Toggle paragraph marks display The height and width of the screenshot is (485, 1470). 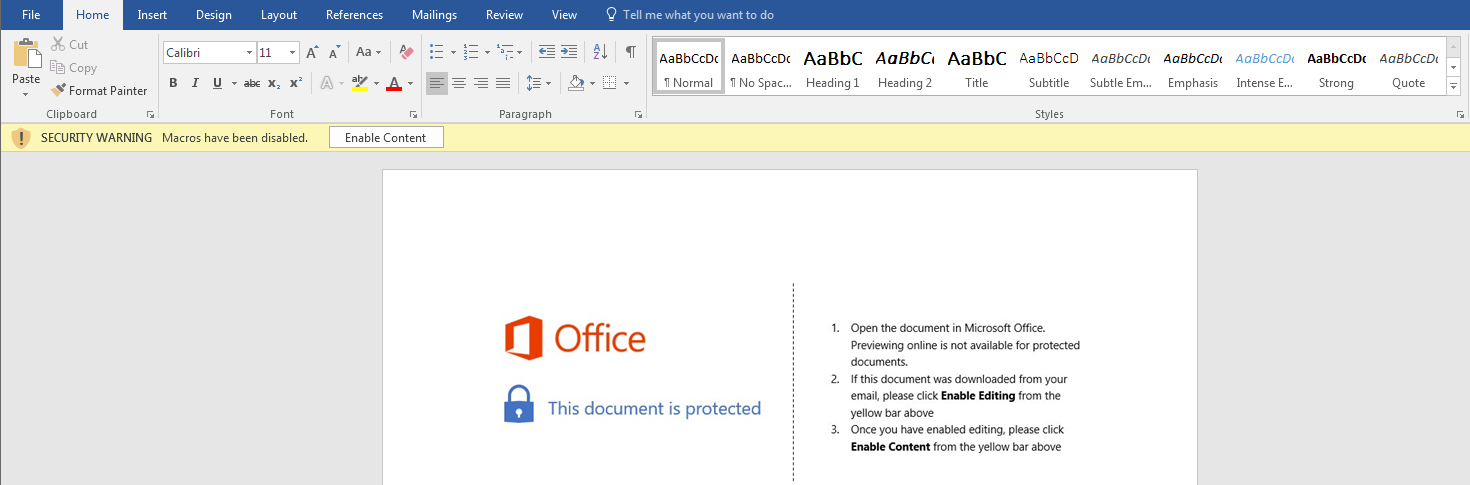coord(630,52)
